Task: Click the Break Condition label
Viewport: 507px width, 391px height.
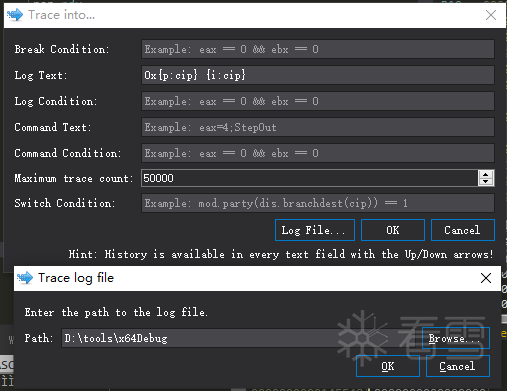Action: (x=62, y=49)
